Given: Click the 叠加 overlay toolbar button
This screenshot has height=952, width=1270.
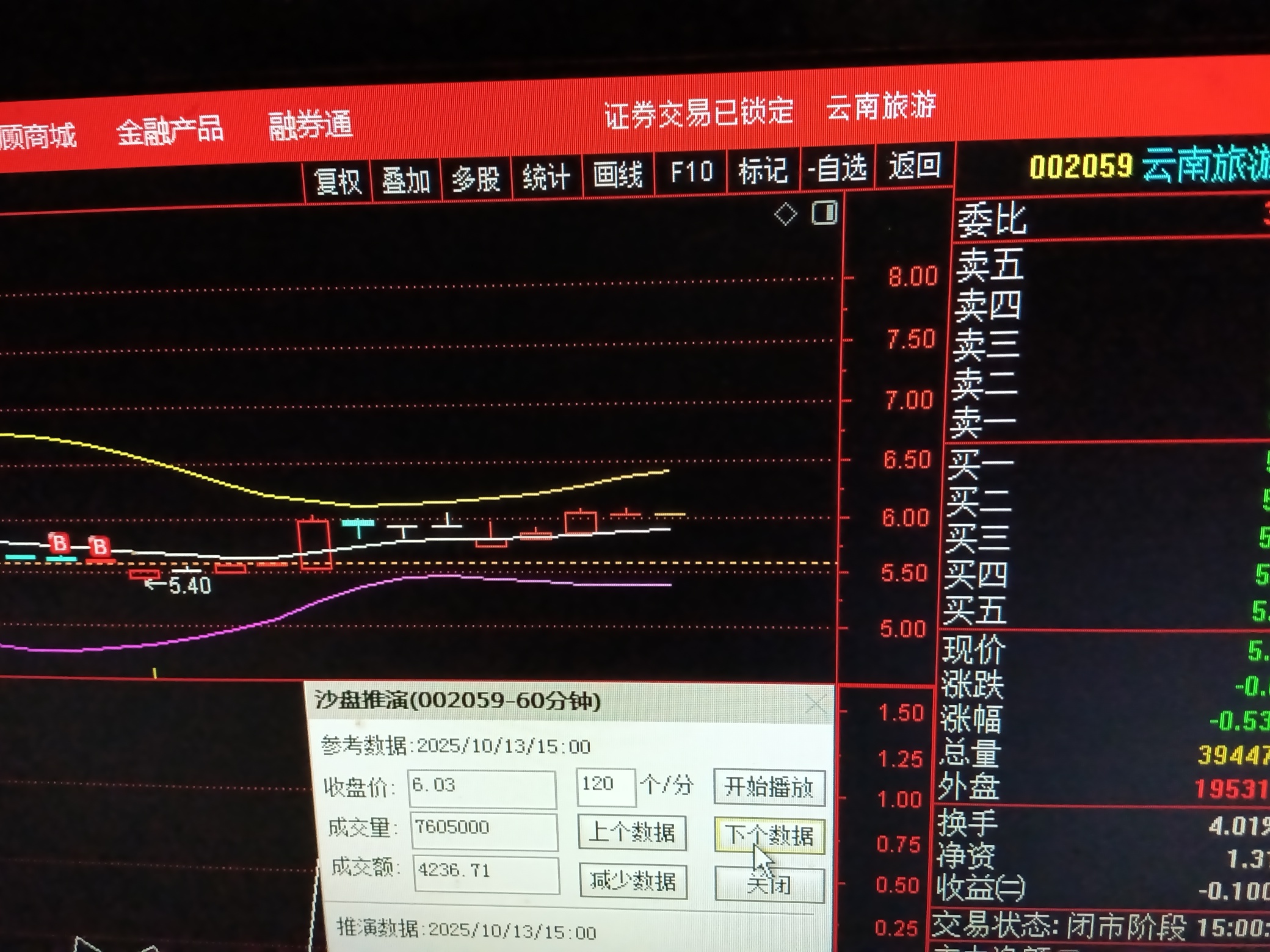Looking at the screenshot, I should click(x=406, y=180).
